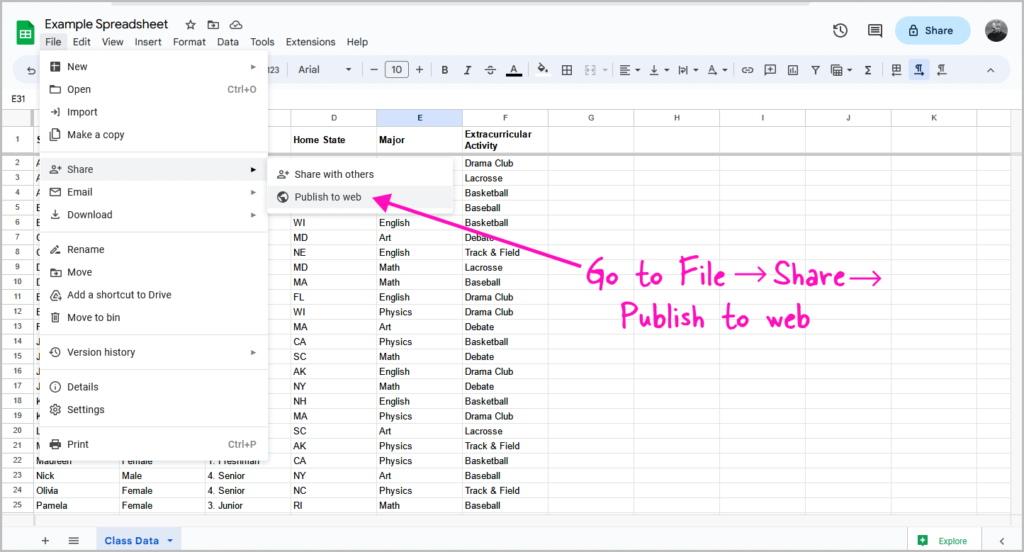Open the Extensions menu
This screenshot has width=1024, height=552.
pos(310,42)
